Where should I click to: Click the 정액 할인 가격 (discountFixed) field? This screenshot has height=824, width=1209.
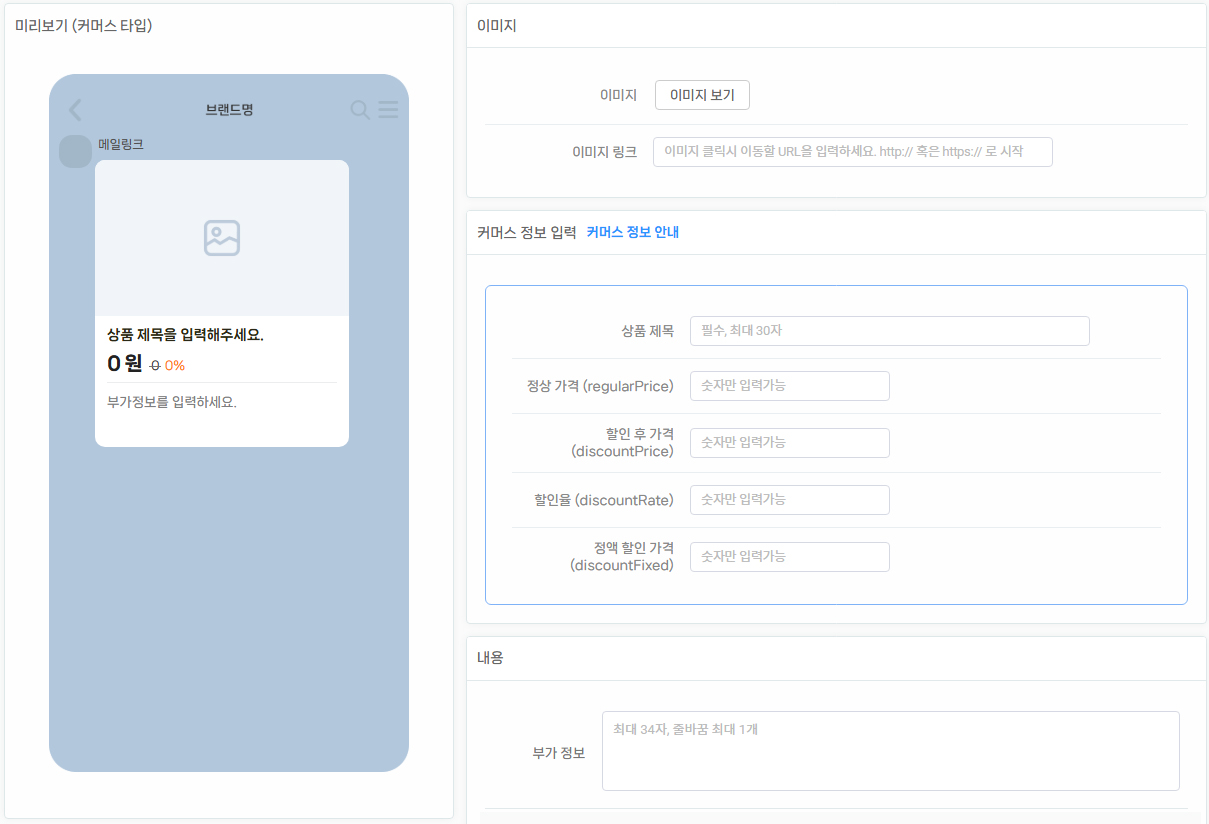coord(789,557)
